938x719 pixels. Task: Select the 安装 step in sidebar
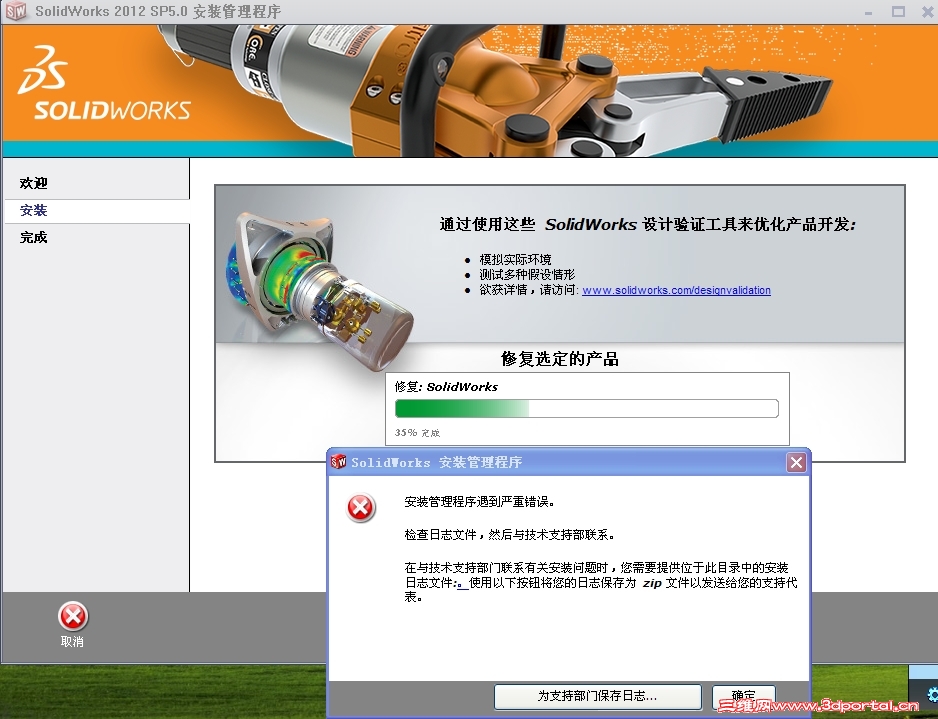(34, 210)
